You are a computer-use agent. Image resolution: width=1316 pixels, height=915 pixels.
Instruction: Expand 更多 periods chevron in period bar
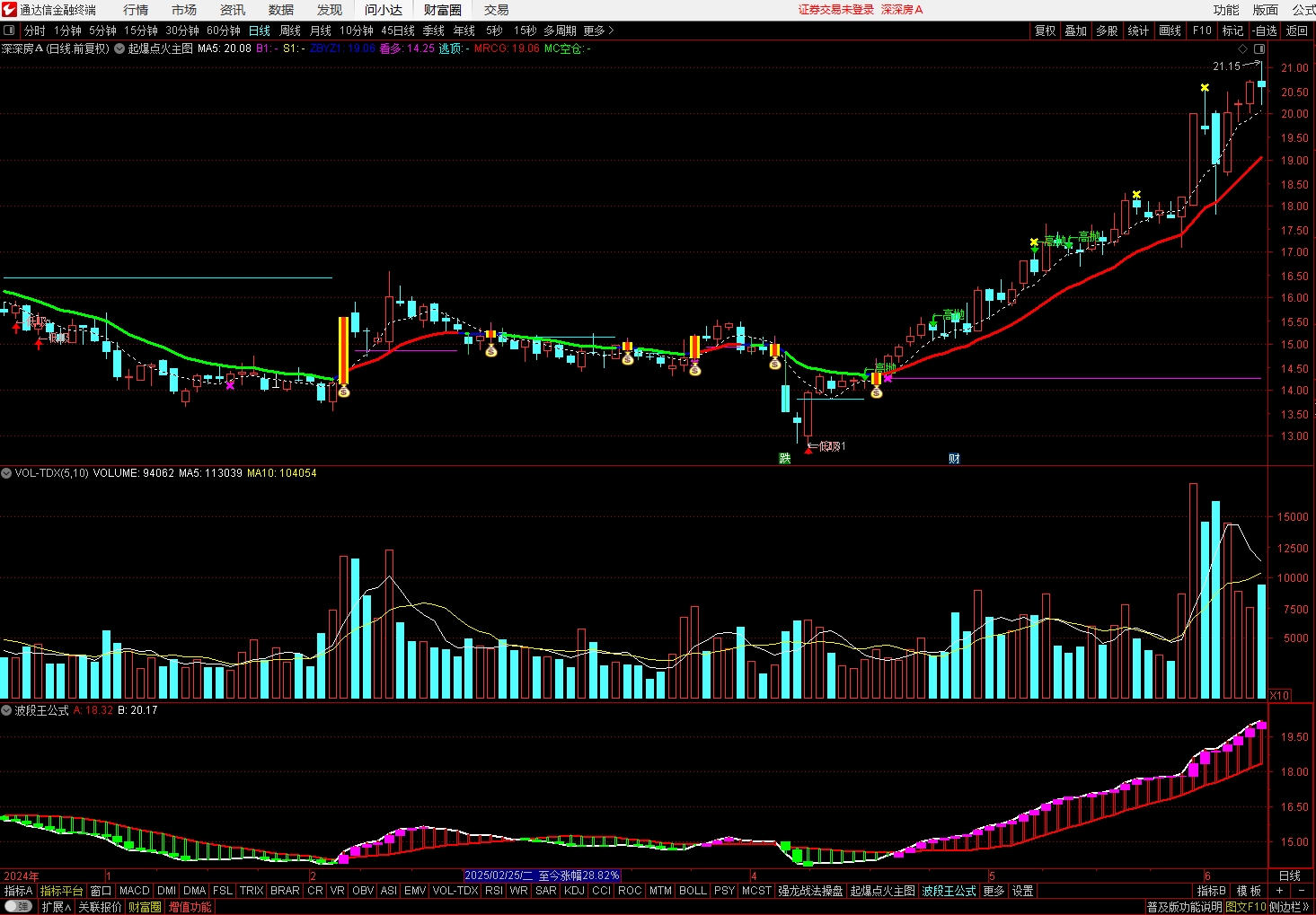[x=599, y=31]
